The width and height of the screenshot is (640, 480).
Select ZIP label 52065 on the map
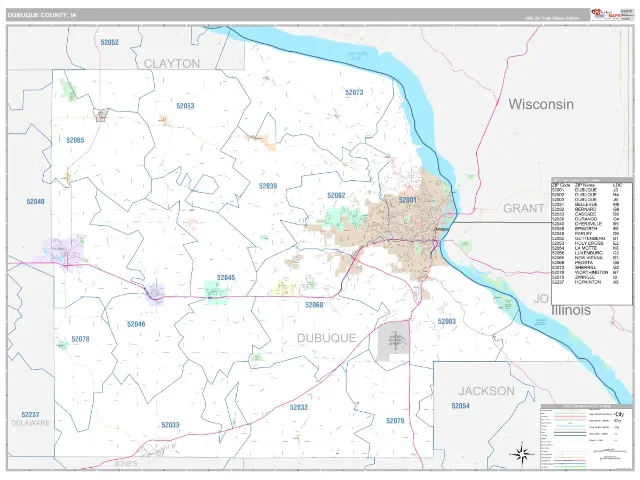pyautogui.click(x=75, y=140)
